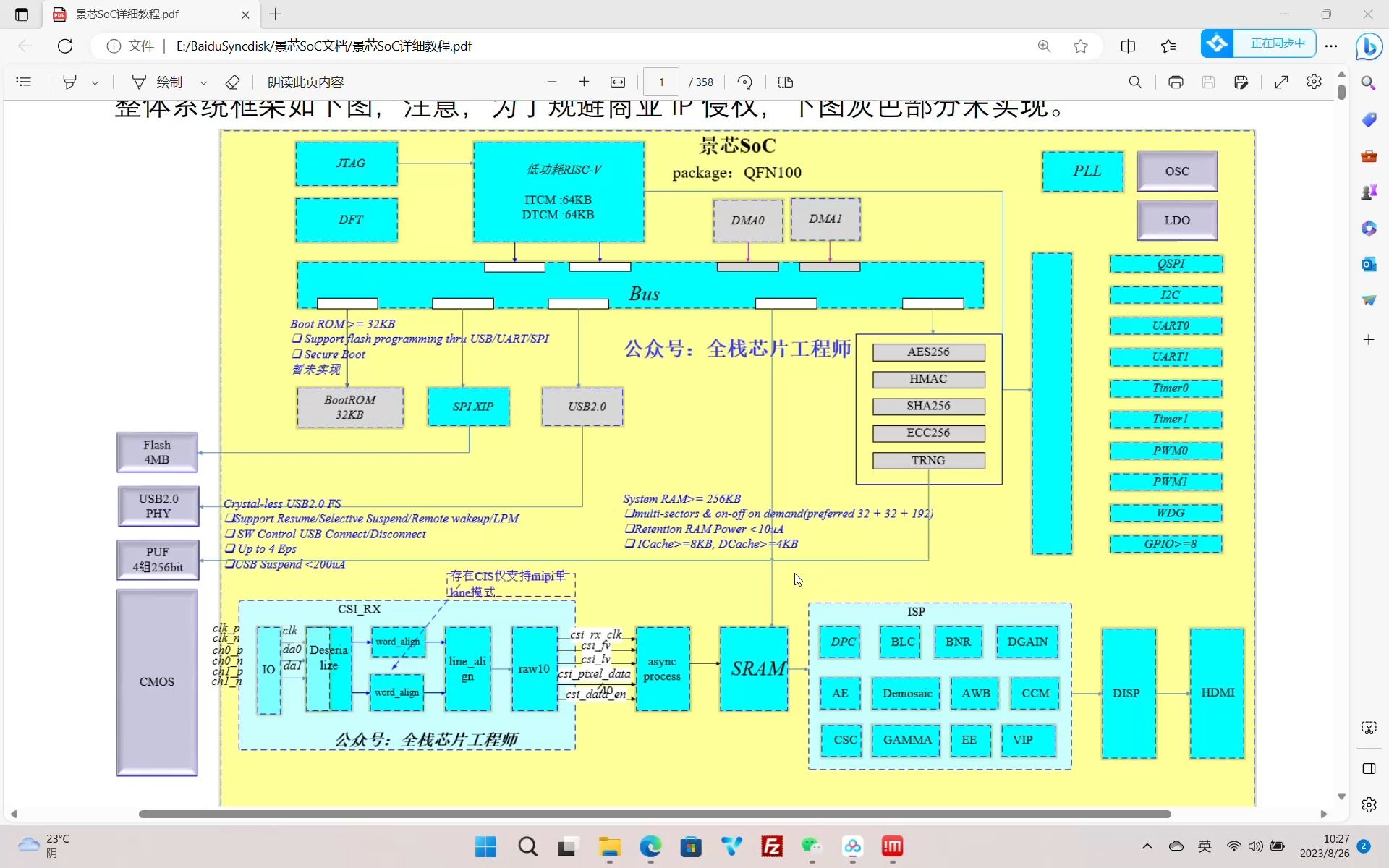Open the favorites list
The height and width of the screenshot is (868, 1389).
tap(1168, 46)
